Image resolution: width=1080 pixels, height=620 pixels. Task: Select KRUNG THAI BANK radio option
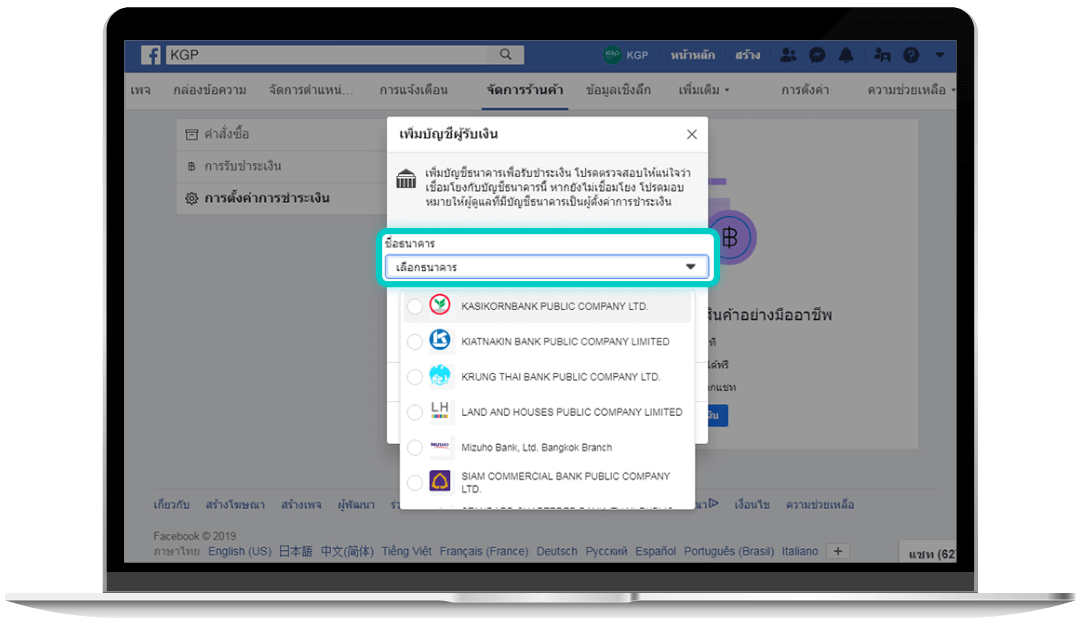click(x=415, y=377)
